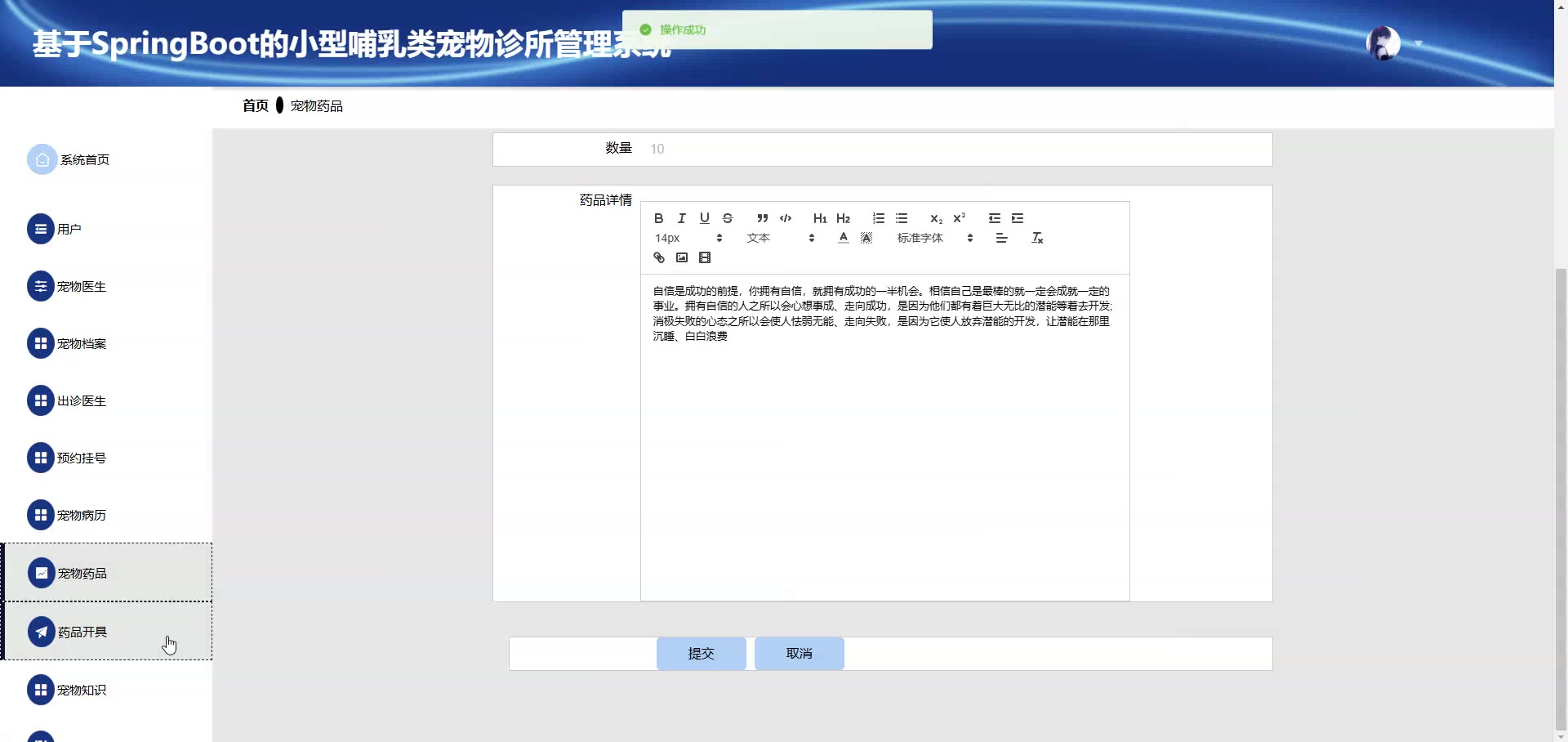Viewport: 1568px width, 742px height.
Task: Click the 取消 cancel button
Action: point(800,654)
